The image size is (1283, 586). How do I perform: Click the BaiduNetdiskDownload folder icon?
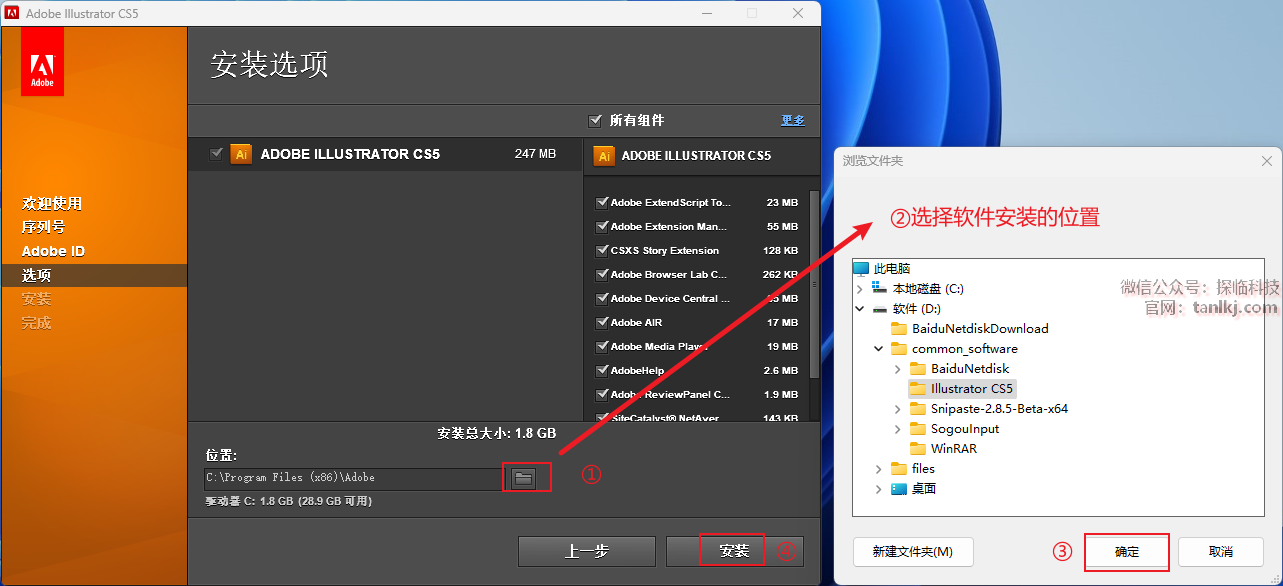(899, 329)
